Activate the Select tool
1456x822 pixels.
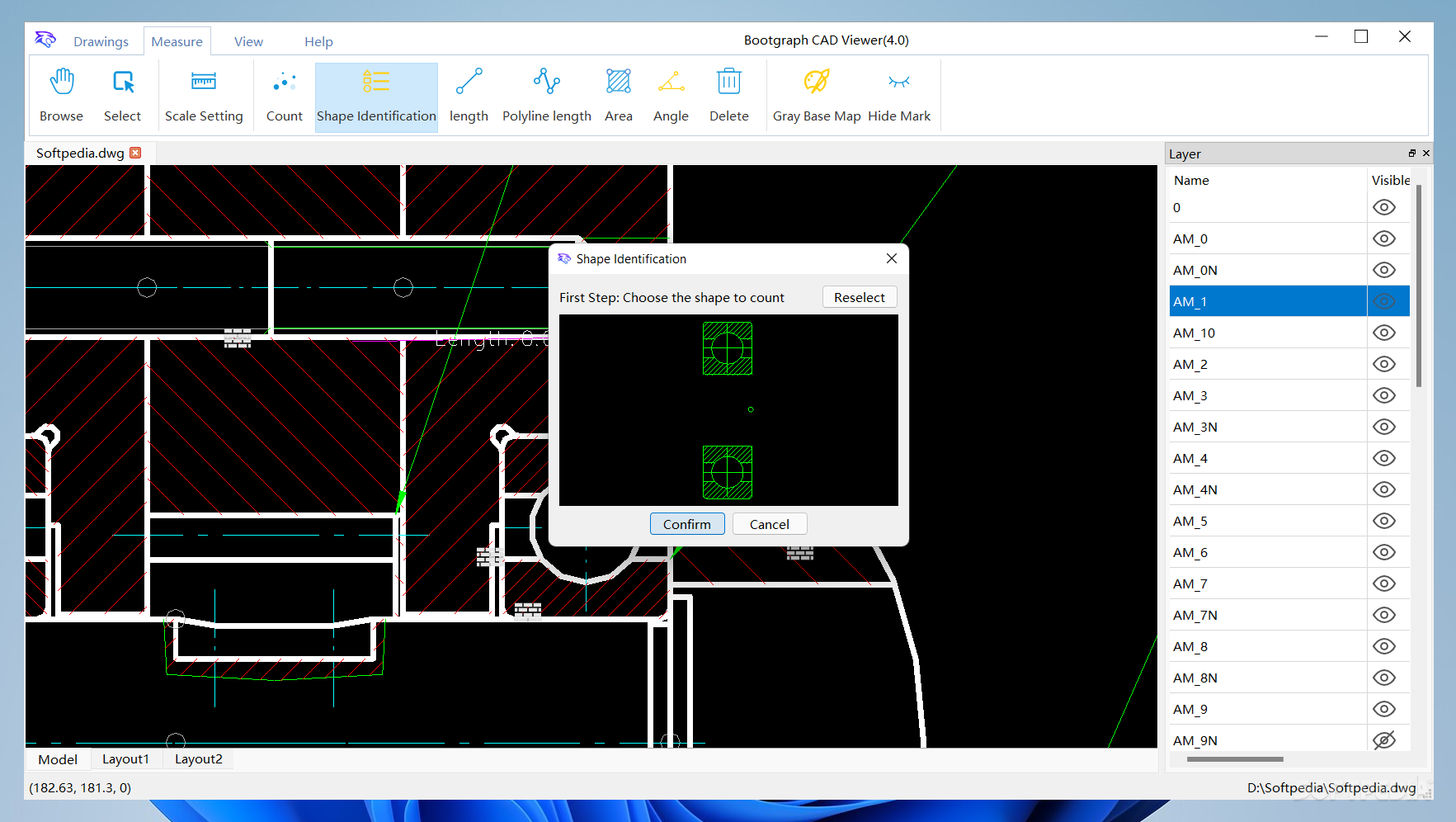tap(122, 96)
